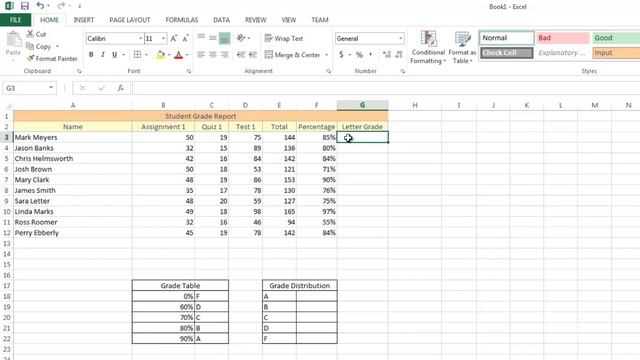640x360 pixels.
Task: Undo the last action
Action: point(40,6)
